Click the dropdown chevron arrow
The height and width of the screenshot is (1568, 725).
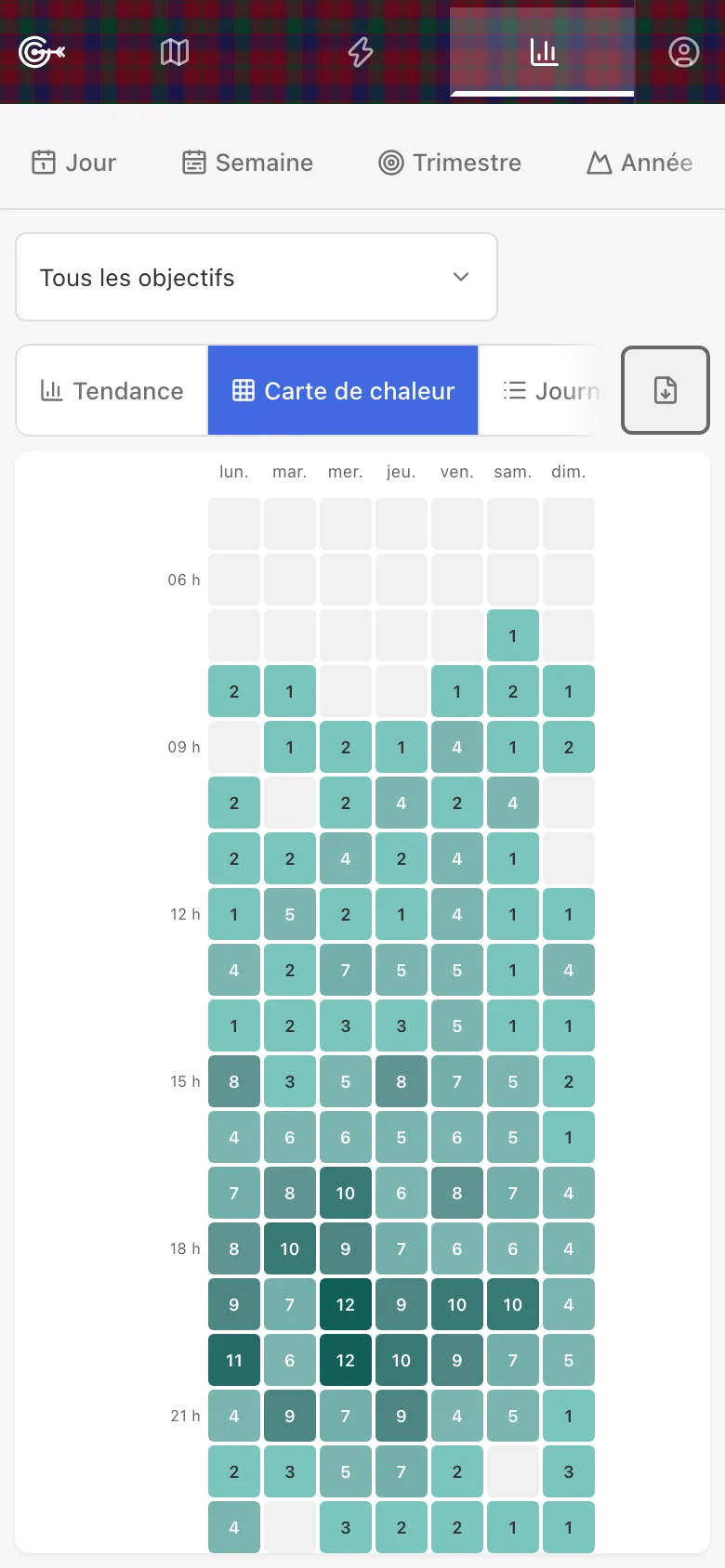tap(461, 277)
